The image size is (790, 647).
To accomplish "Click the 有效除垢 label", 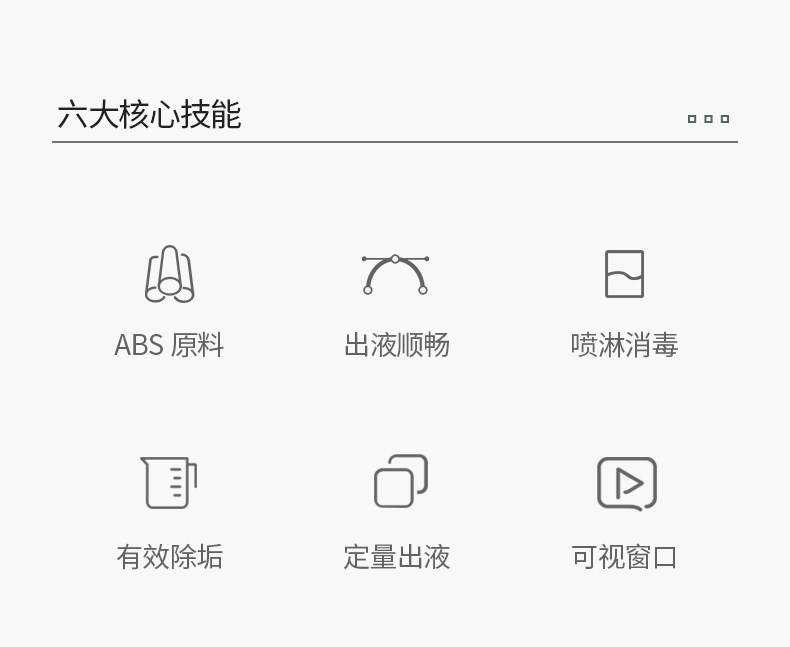I will (170, 557).
